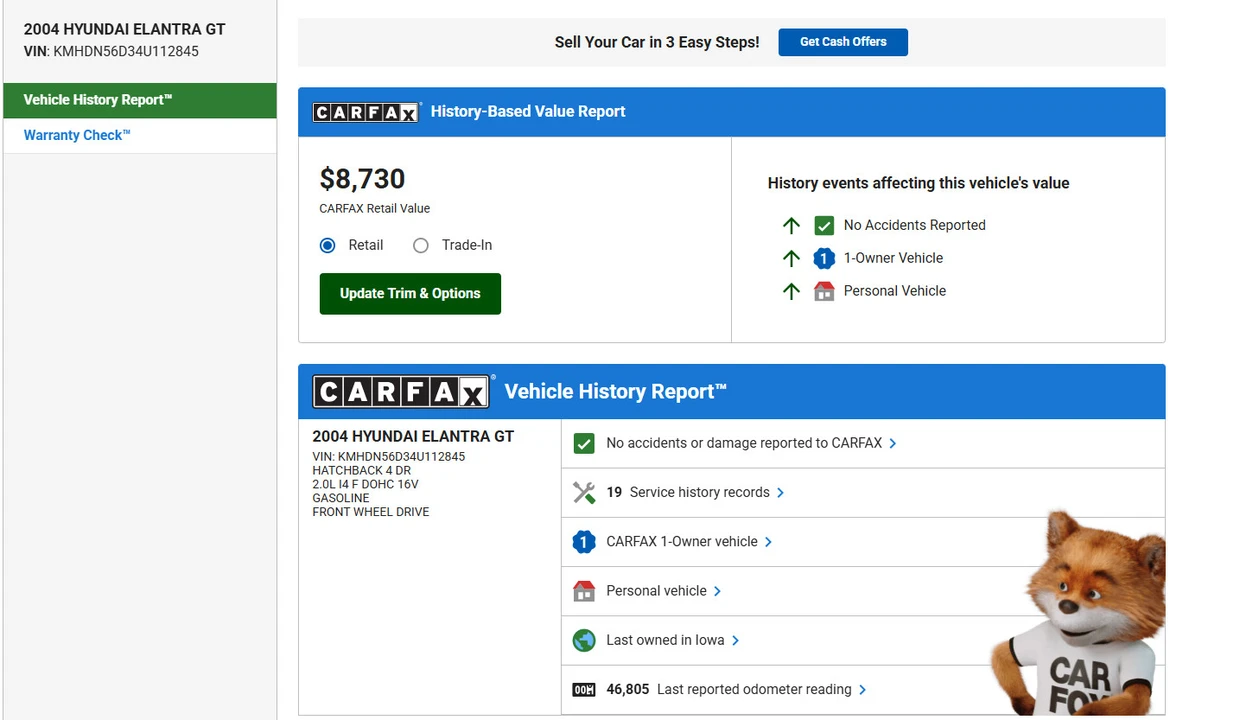Click the 2004 HYUNDAI ELANTRA GT sidebar title
Screen dimensions: 1240x720
(125, 29)
